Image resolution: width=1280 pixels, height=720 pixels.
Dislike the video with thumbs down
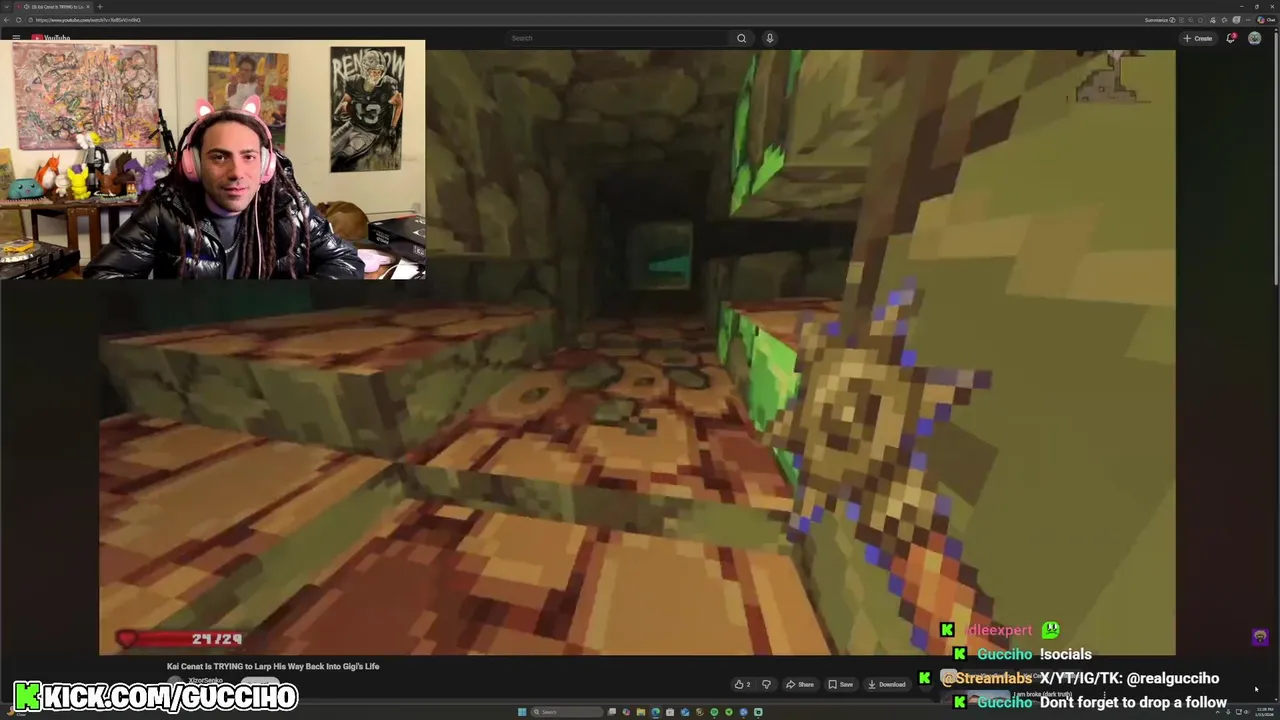tap(766, 684)
